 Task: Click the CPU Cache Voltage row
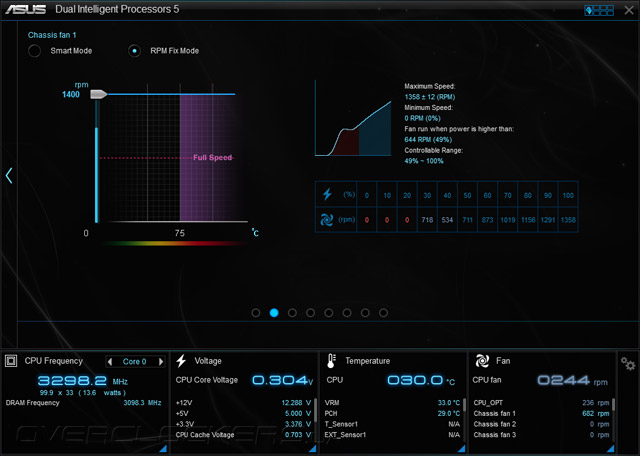(243, 435)
